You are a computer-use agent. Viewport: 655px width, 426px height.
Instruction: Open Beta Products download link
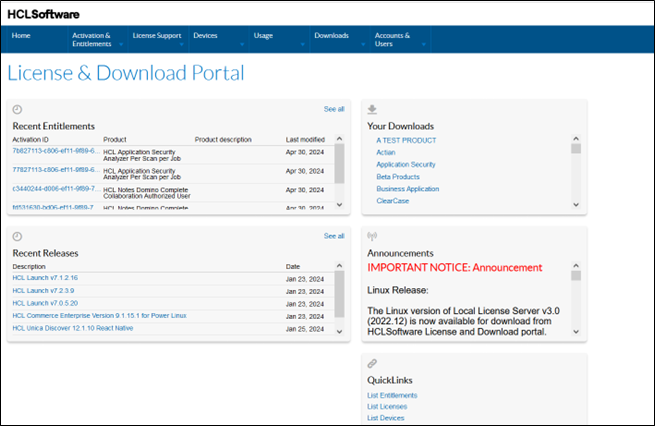coord(398,177)
